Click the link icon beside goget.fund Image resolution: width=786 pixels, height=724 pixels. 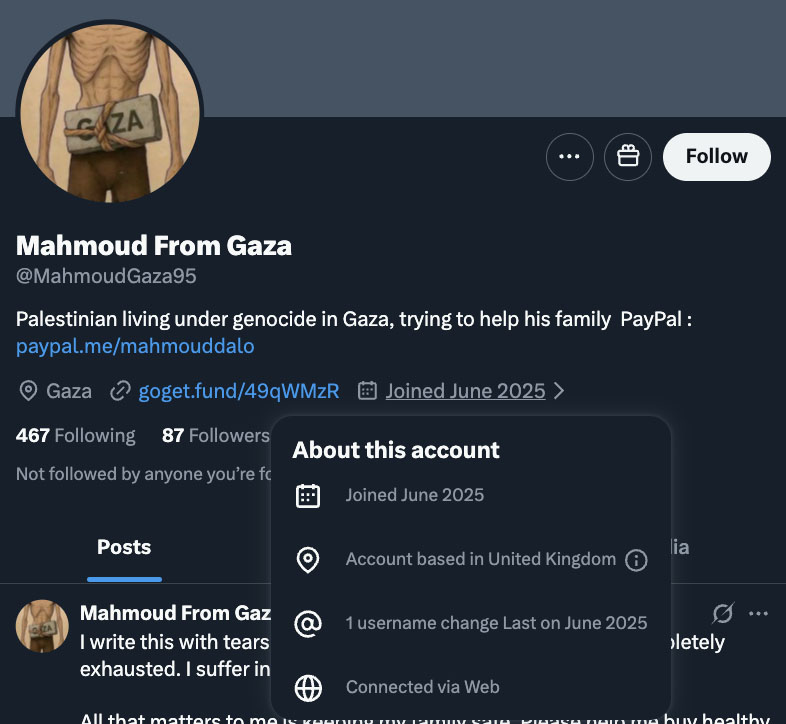pos(120,391)
